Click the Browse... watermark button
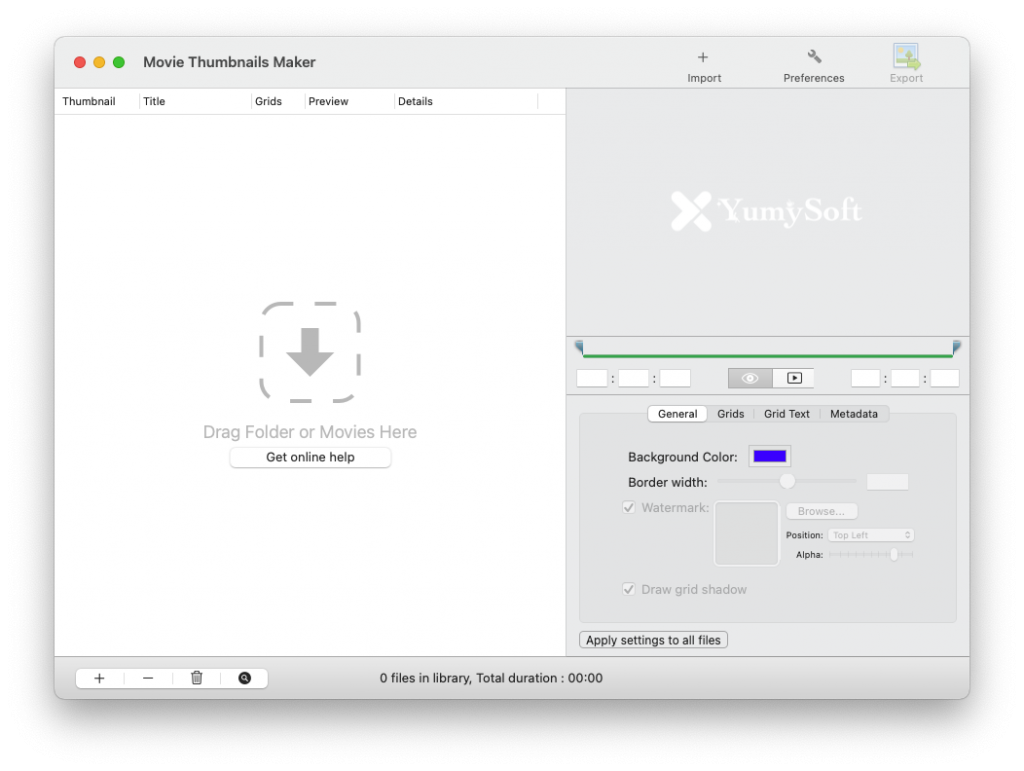Screen dimensions: 1024x771 coord(821,511)
